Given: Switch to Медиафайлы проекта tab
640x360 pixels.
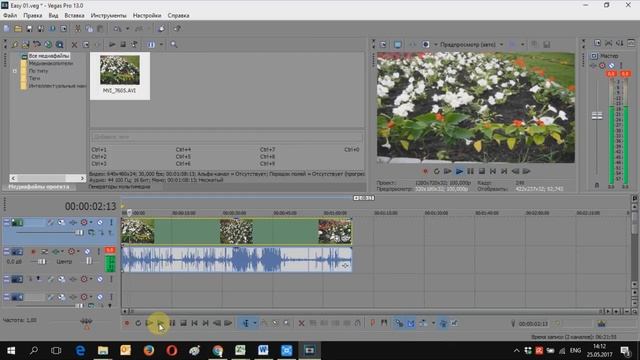Looking at the screenshot, I should point(39,187).
